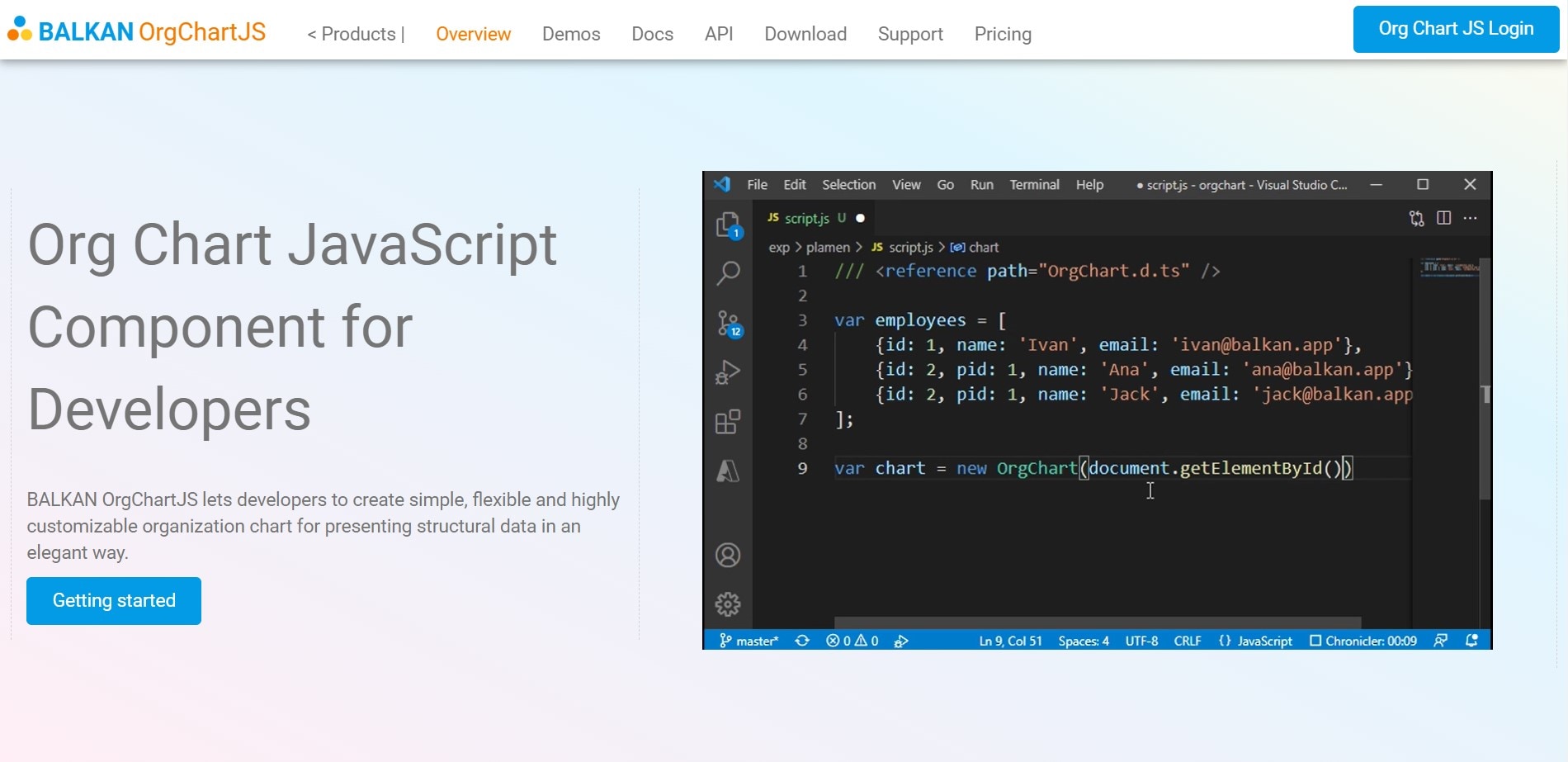Open the View menu in VS Code
Viewport: 1568px width, 762px height.
point(906,185)
